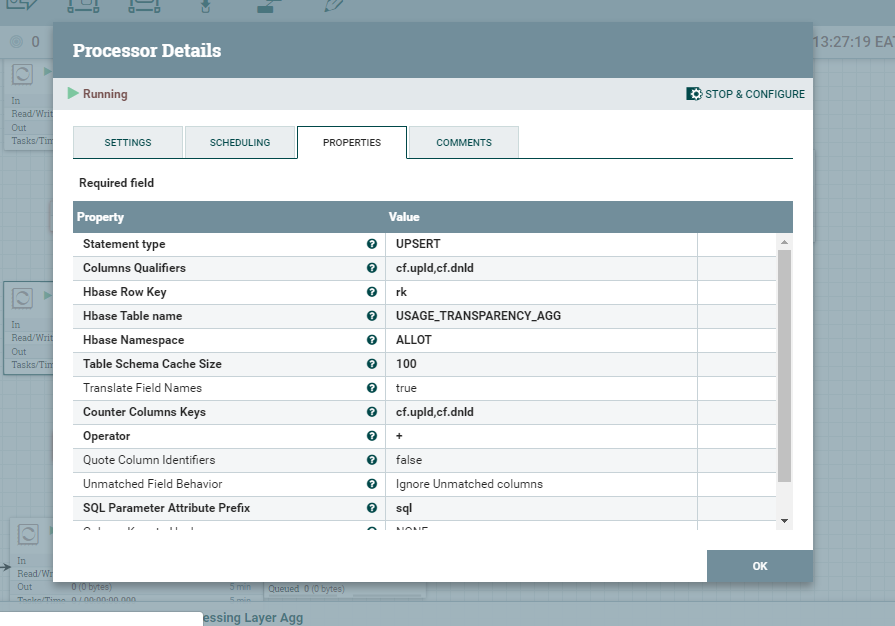Click gear icon beside Stop & Configure
The width and height of the screenshot is (895, 626).
[x=694, y=94]
